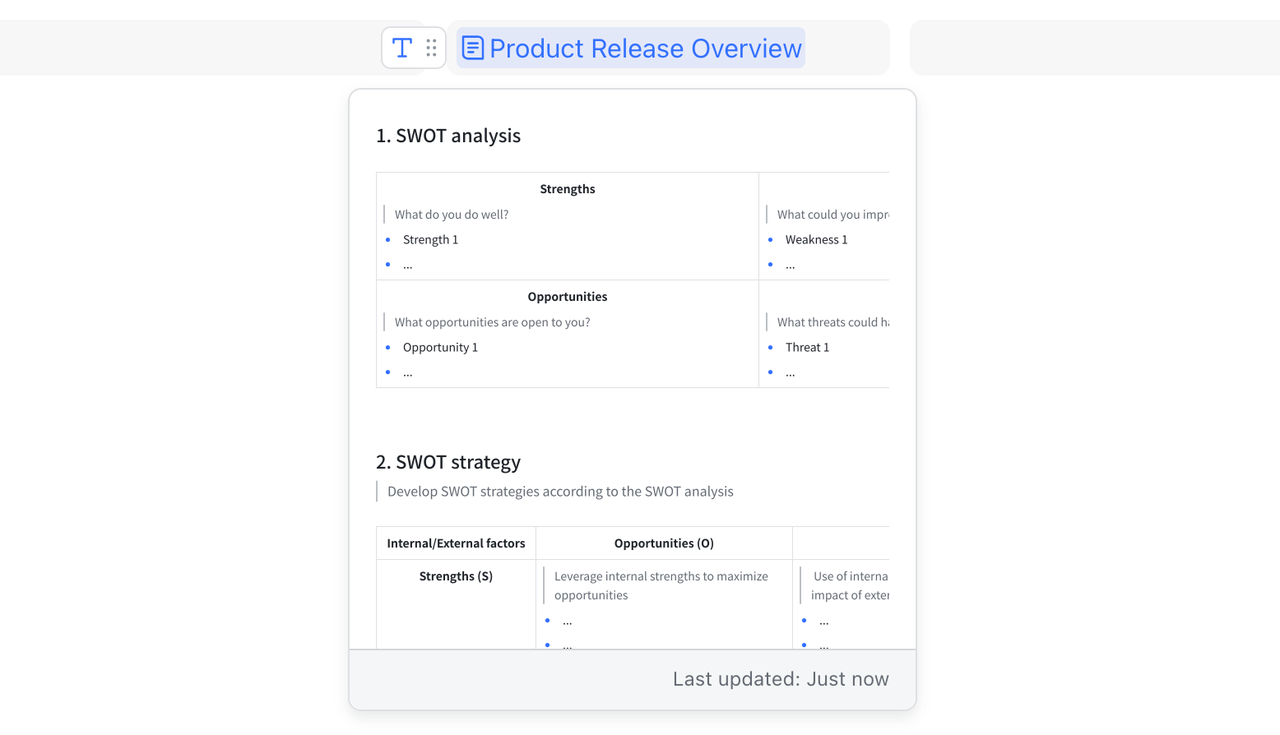This screenshot has height=735, width=1280.
Task: Click the Opportunities (O) column header
Action: pyautogui.click(x=663, y=543)
